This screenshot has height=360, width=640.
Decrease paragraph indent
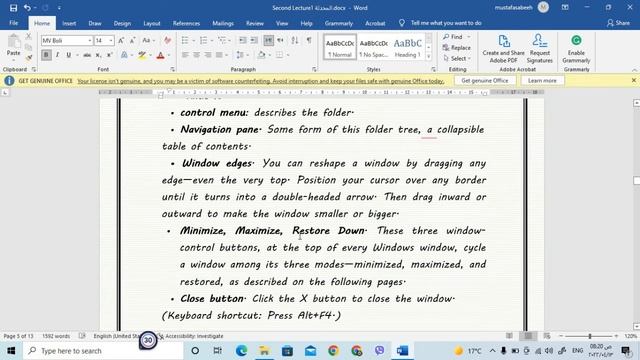[242, 40]
